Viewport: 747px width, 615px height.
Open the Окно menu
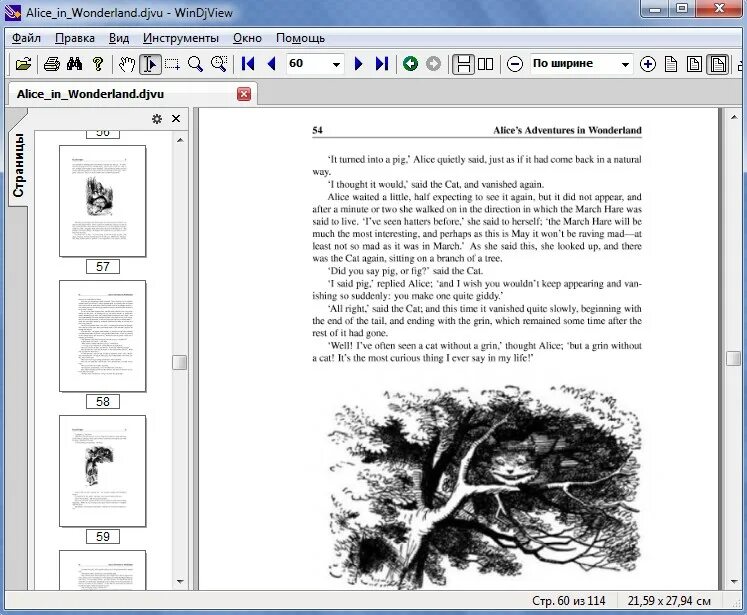[x=247, y=38]
